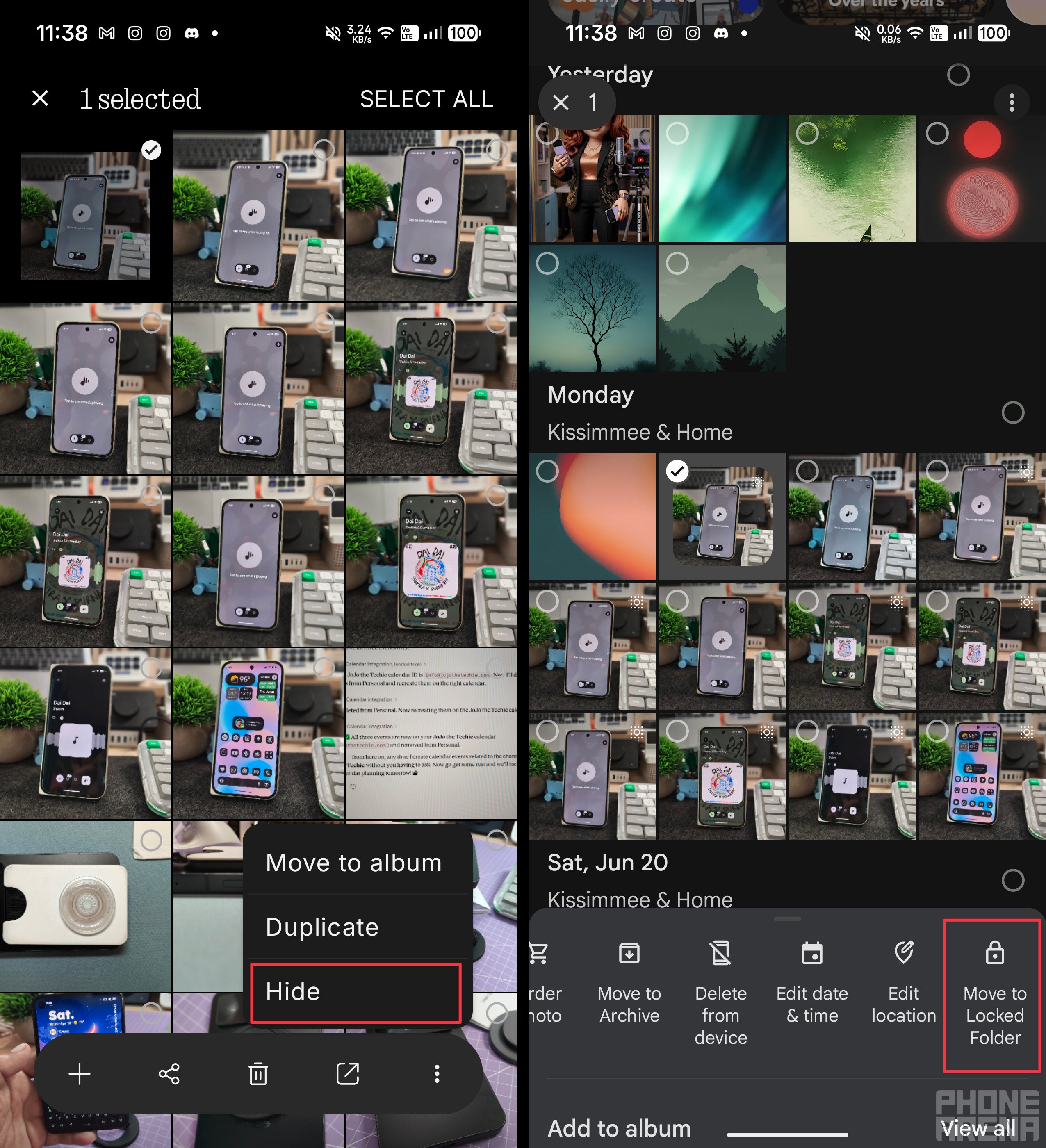Tap the location pin pencil icon
The image size is (1046, 1148).
point(904,952)
